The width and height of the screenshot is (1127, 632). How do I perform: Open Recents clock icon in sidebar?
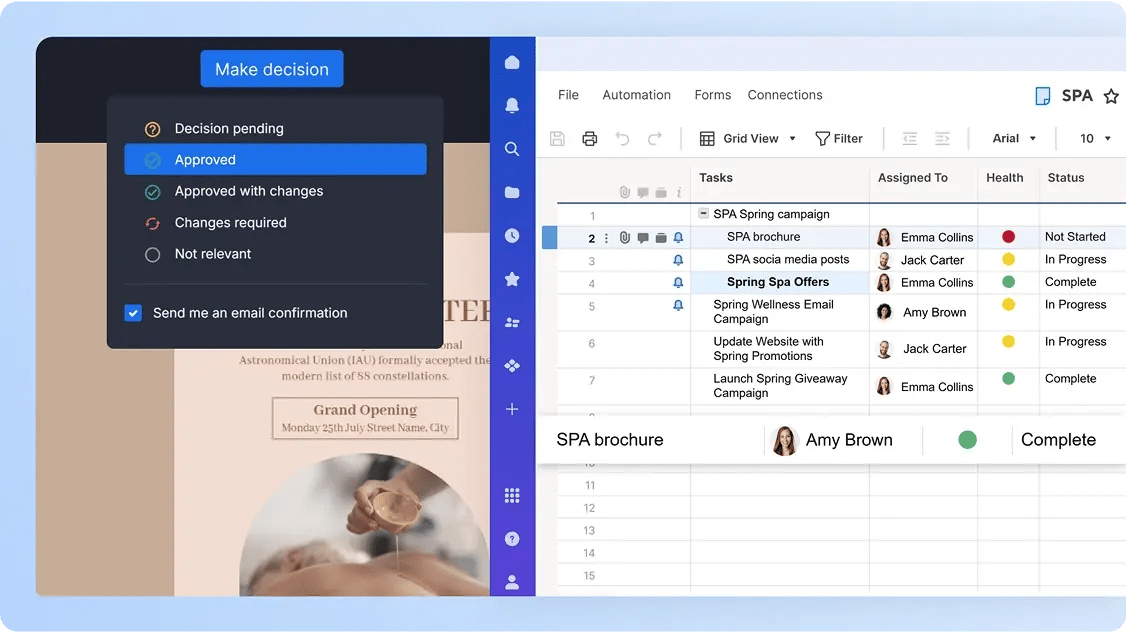pos(512,236)
